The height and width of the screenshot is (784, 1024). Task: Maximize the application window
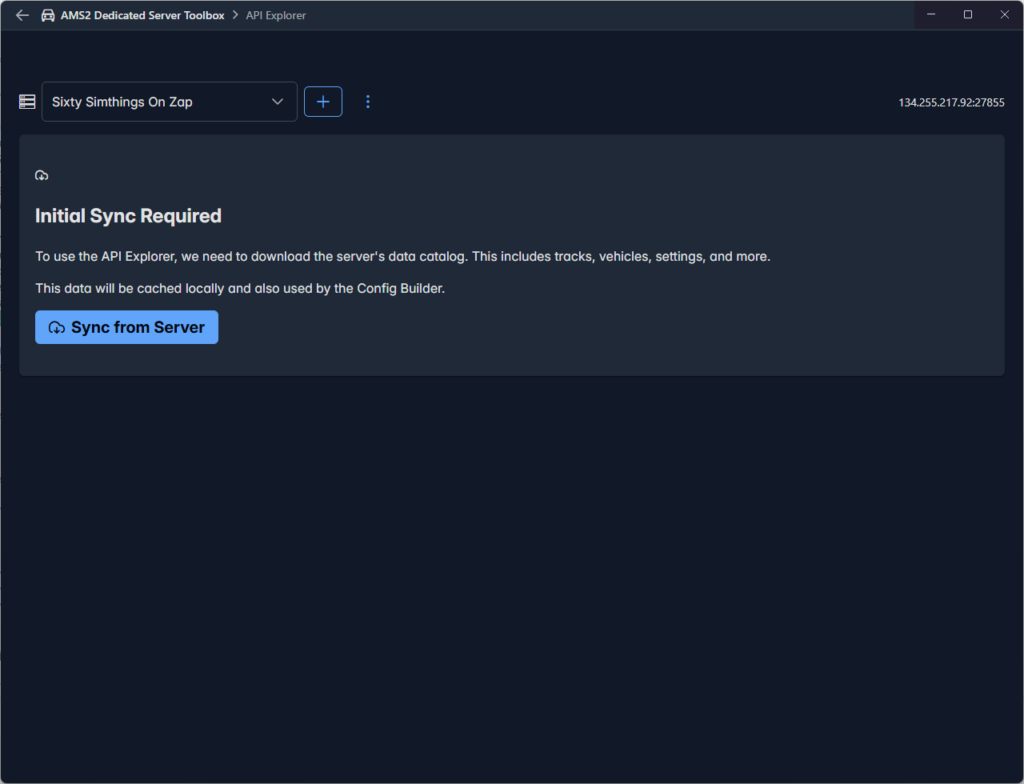pos(968,15)
